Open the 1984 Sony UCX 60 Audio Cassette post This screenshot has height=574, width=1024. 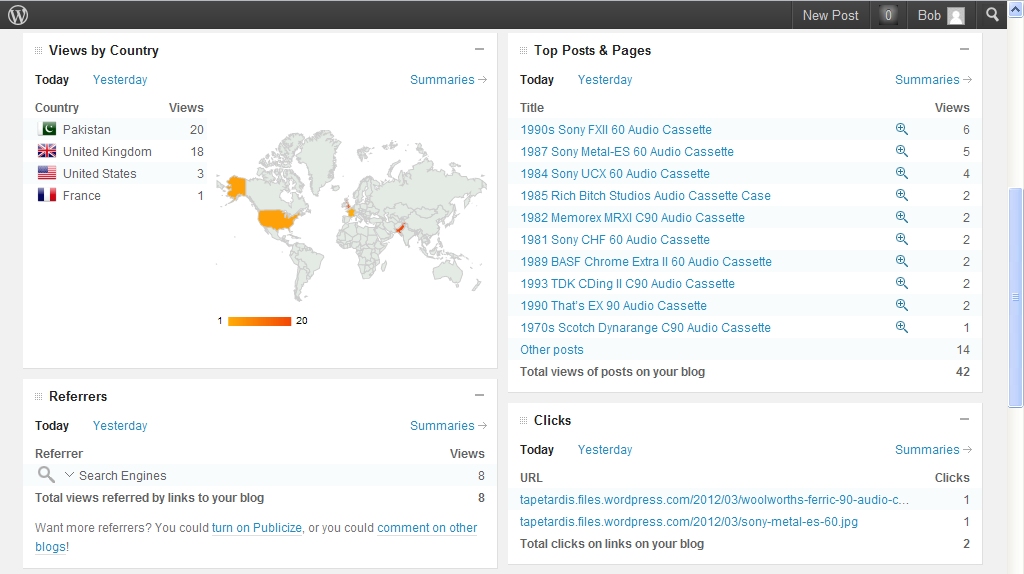point(615,174)
